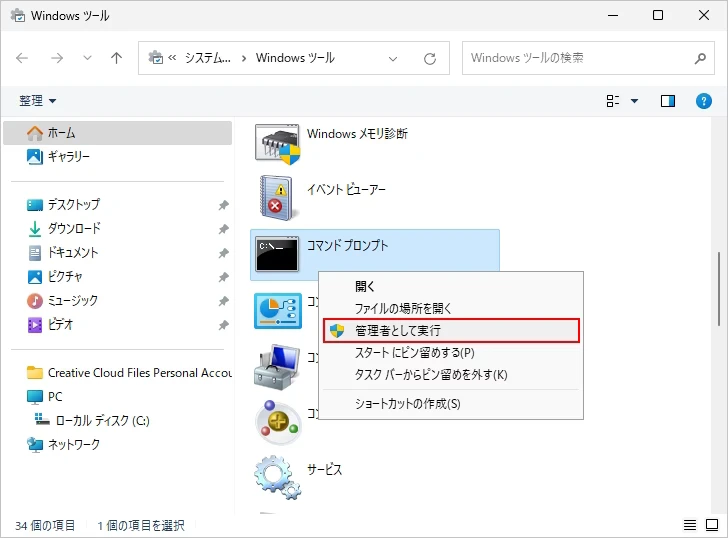Click the Forward navigation arrow
The image size is (728, 538).
tap(57, 58)
